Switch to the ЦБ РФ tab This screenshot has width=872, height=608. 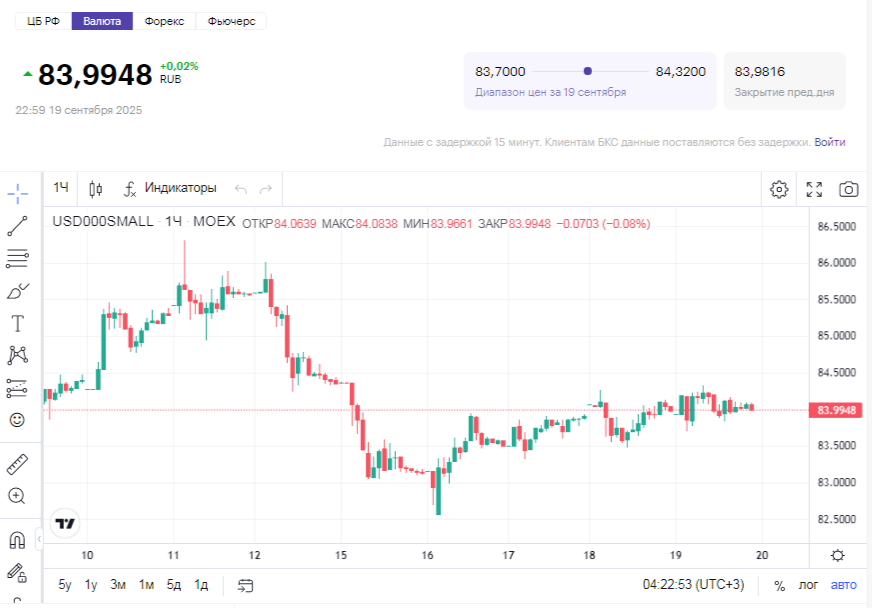(44, 21)
